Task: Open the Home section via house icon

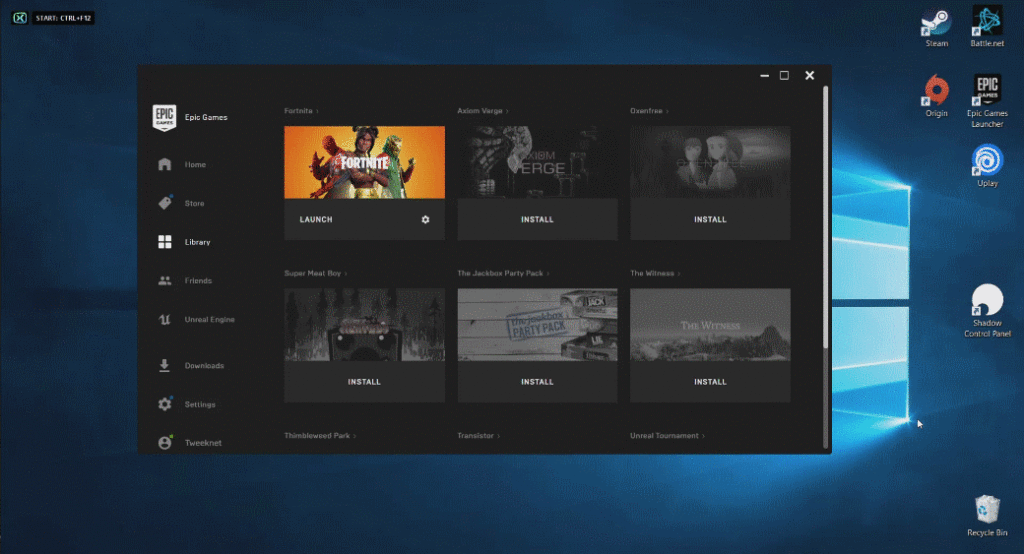Action: click(165, 164)
